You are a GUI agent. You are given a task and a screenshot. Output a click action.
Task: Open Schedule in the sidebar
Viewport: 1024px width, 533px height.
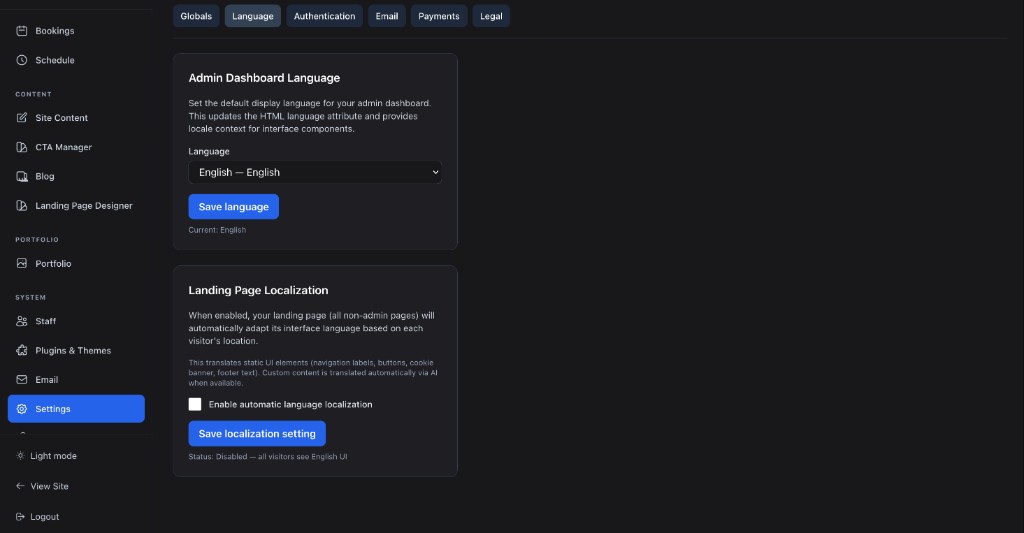pos(76,60)
